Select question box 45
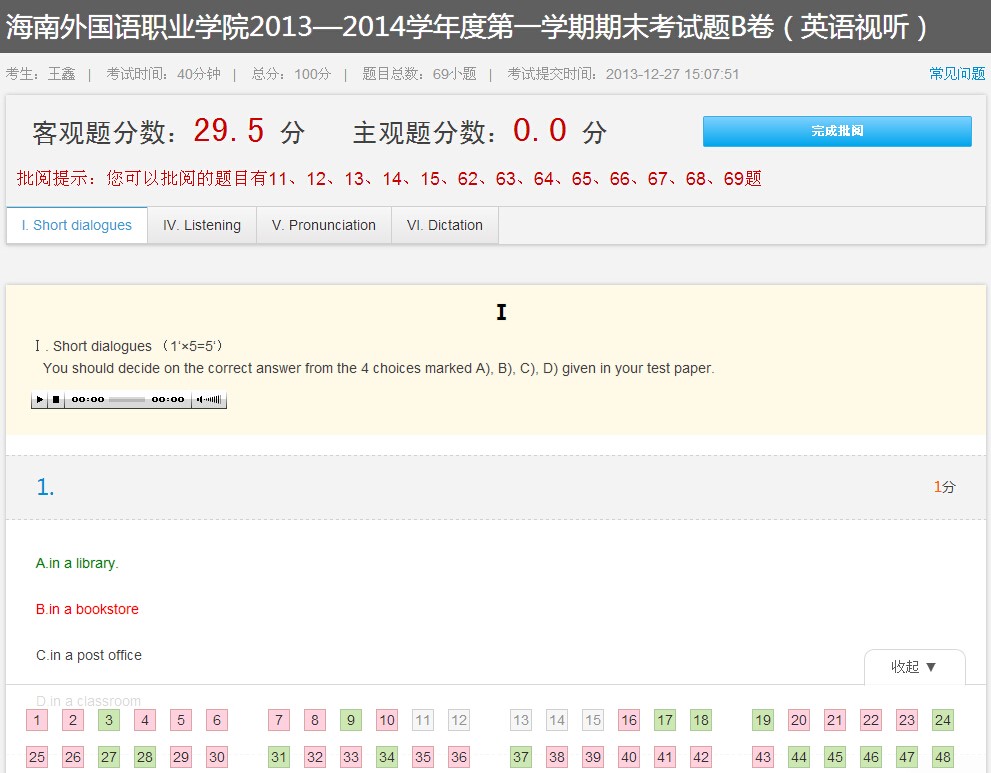The image size is (991, 773). point(835,757)
